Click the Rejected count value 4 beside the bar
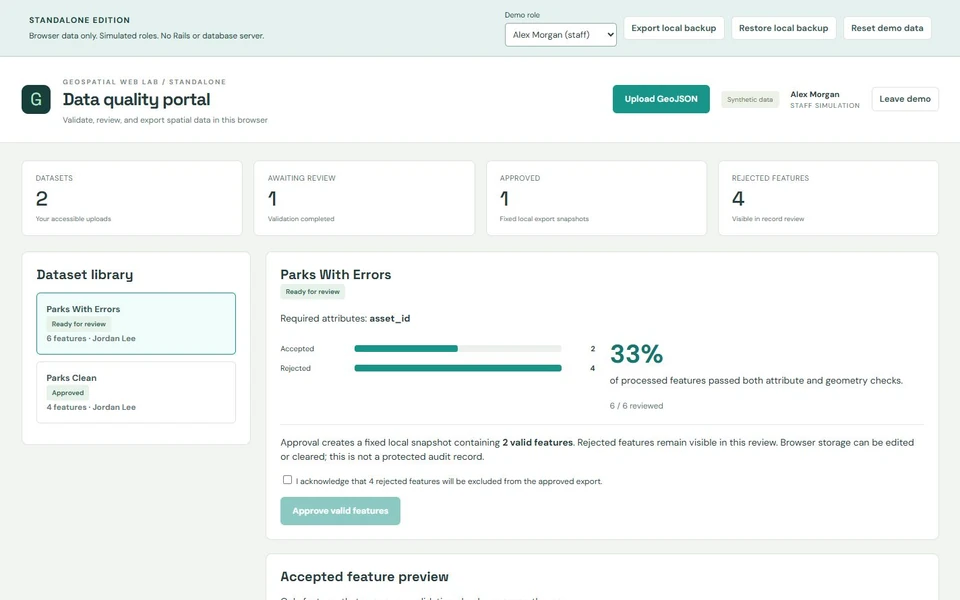 tap(592, 369)
